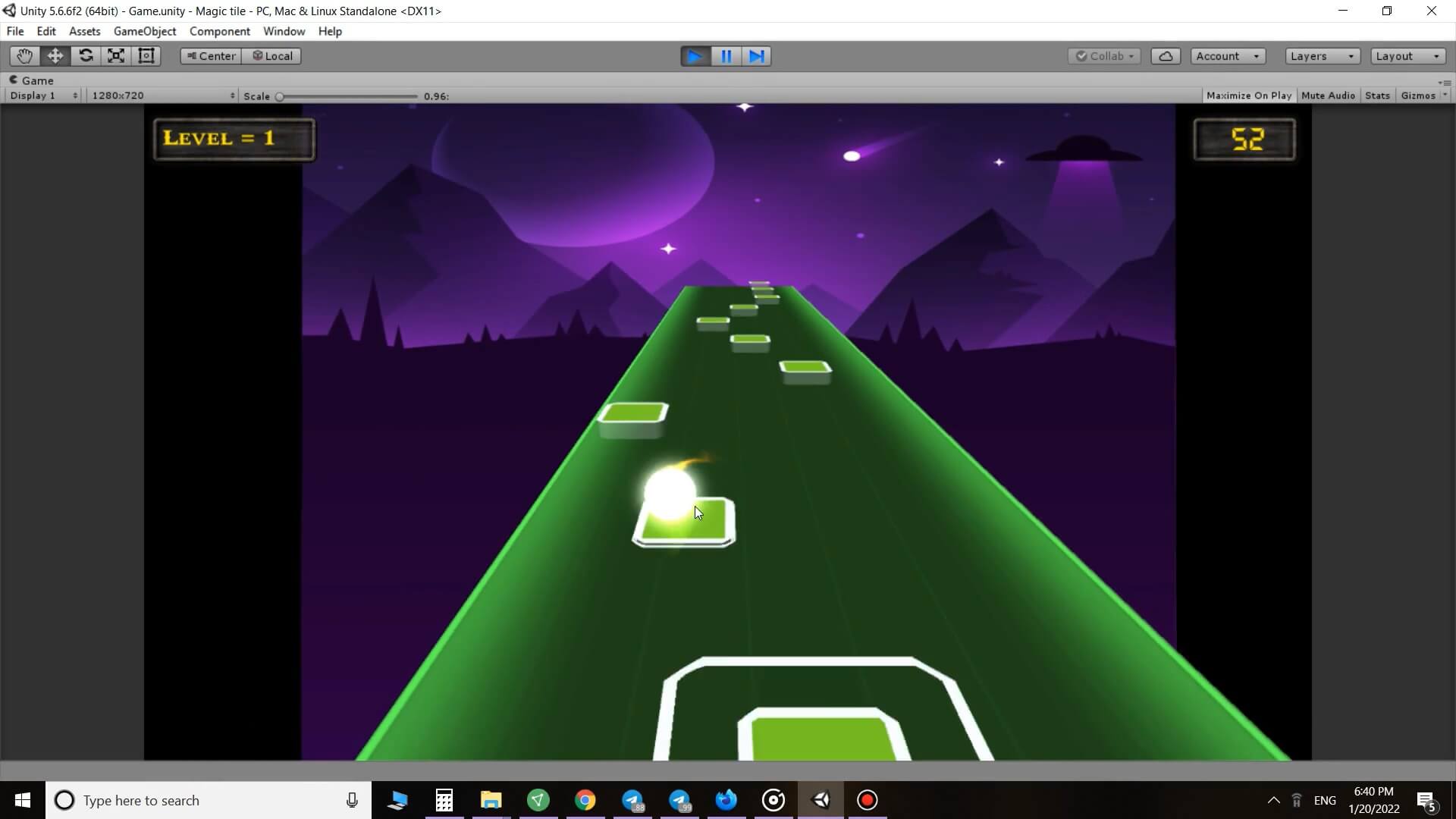Open Chrome from the taskbar
Image resolution: width=1456 pixels, height=819 pixels.
click(x=585, y=800)
